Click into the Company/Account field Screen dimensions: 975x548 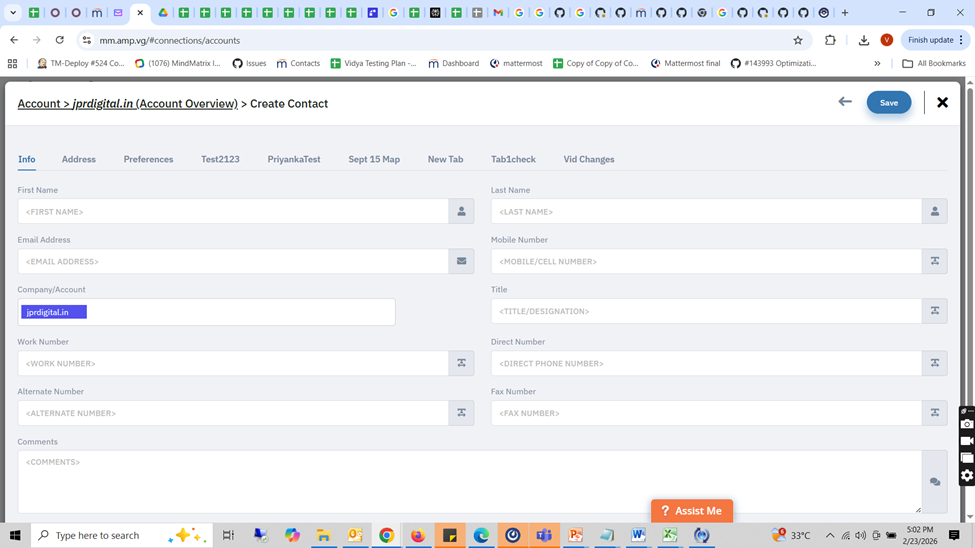[x=240, y=312]
